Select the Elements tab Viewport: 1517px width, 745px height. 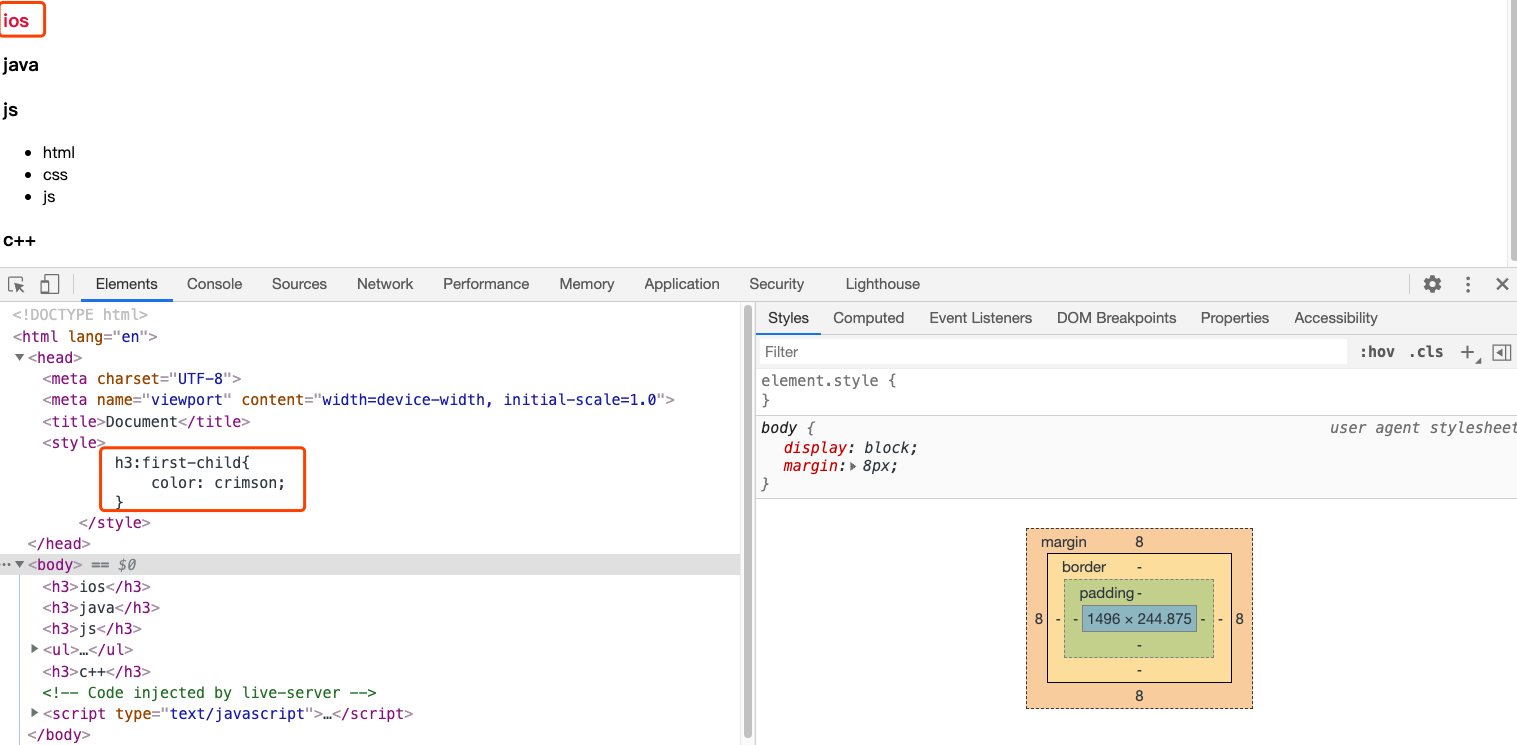point(127,284)
